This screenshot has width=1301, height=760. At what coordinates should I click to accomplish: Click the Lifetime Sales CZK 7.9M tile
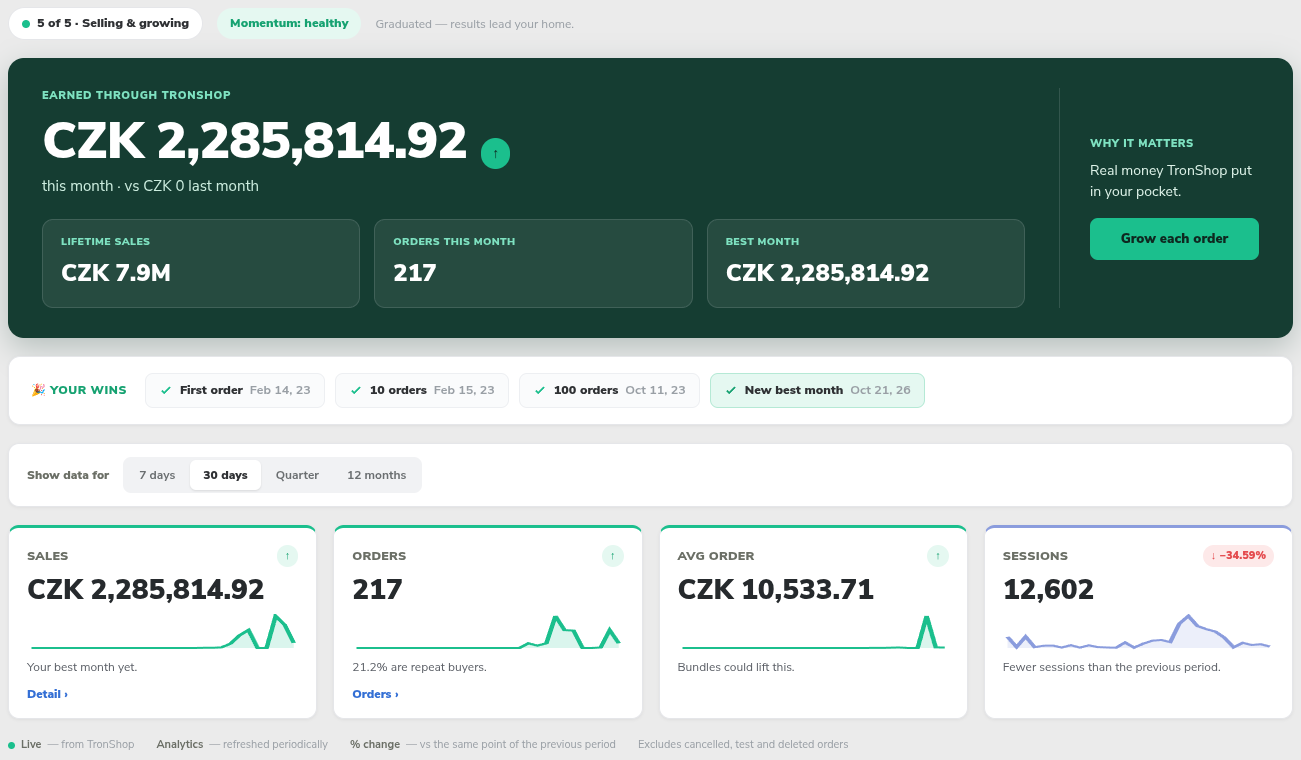[200, 263]
